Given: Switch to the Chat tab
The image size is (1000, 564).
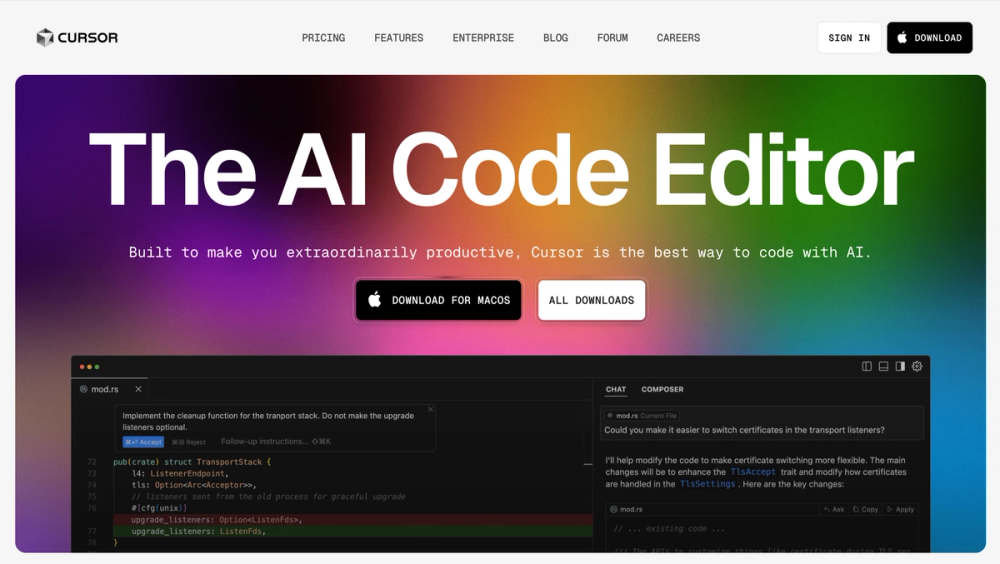Looking at the screenshot, I should click(x=615, y=389).
